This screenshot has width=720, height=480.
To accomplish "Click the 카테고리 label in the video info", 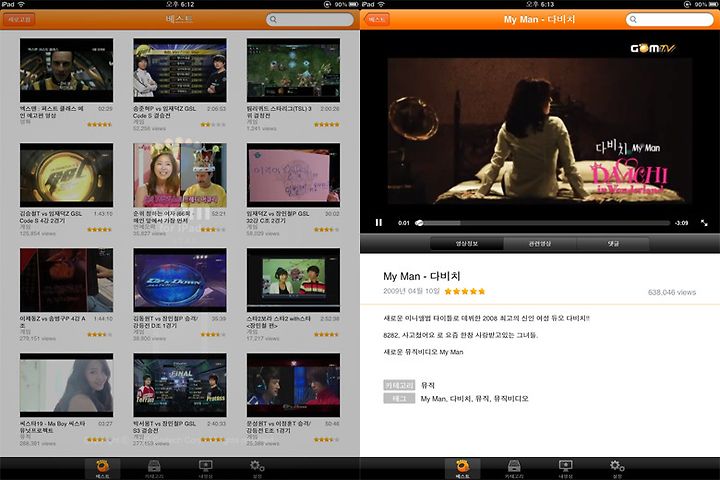I will coord(399,385).
